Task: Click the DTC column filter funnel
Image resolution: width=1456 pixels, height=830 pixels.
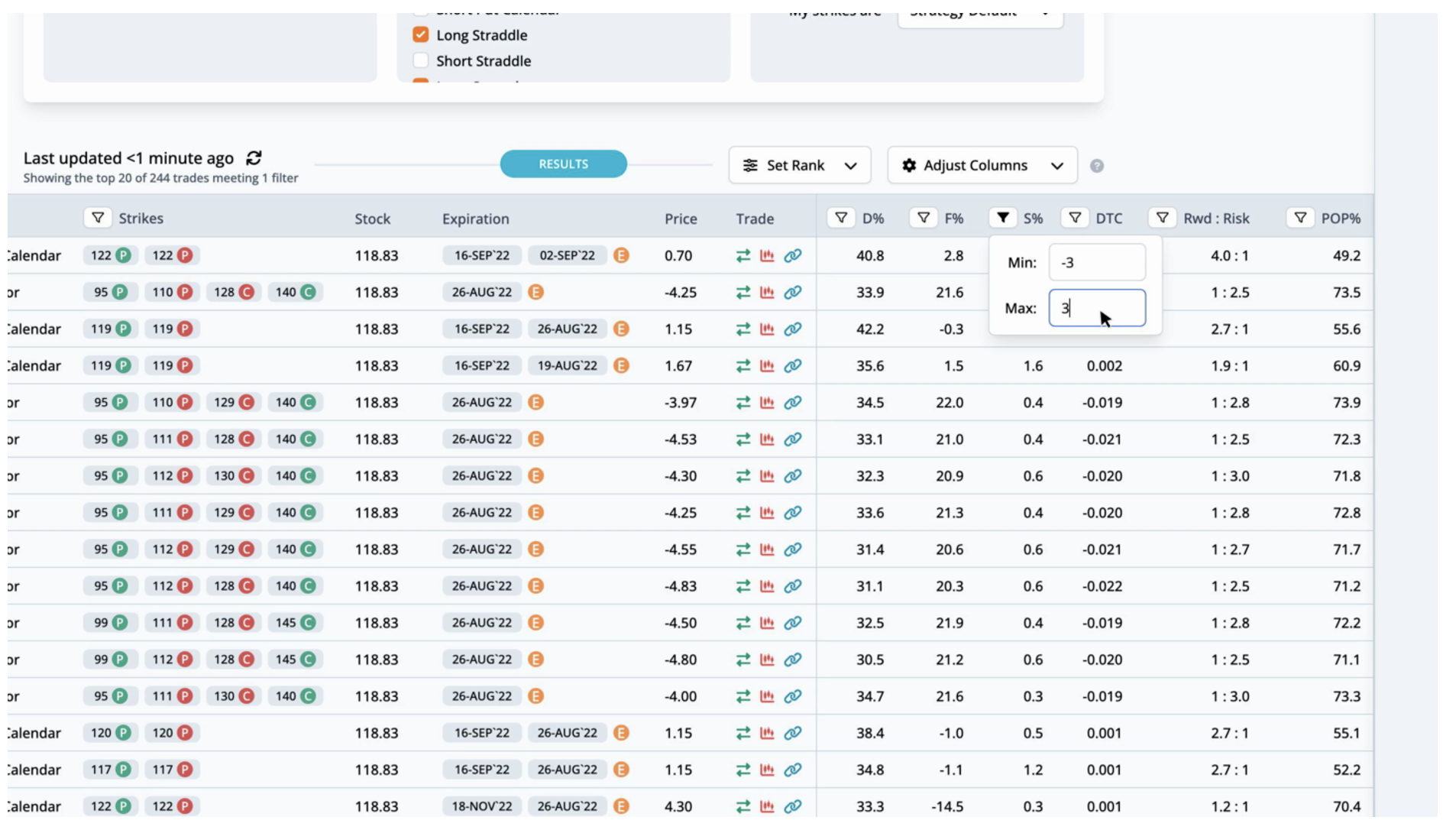Action: 1074,219
